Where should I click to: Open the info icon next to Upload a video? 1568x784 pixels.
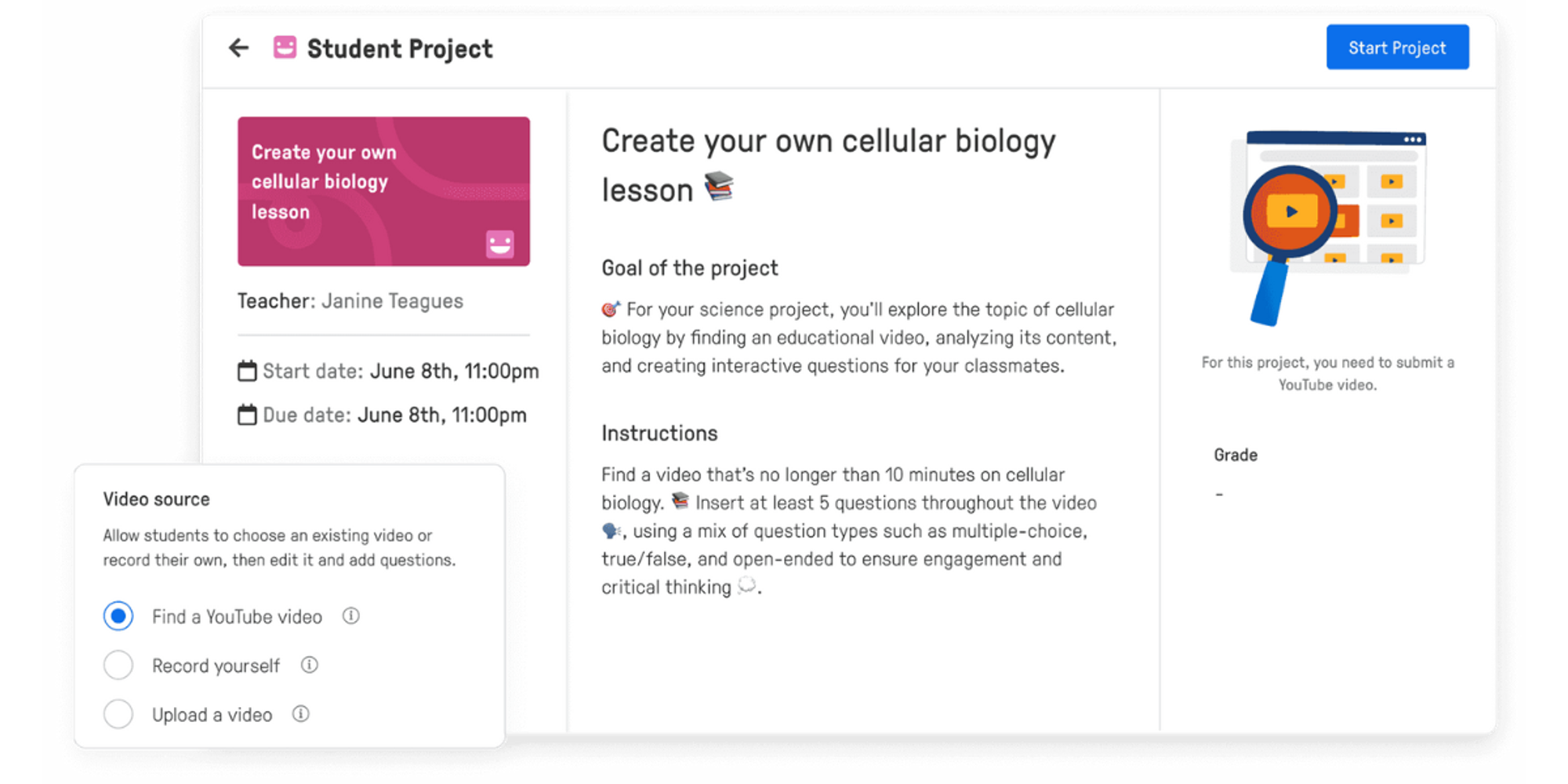click(300, 713)
